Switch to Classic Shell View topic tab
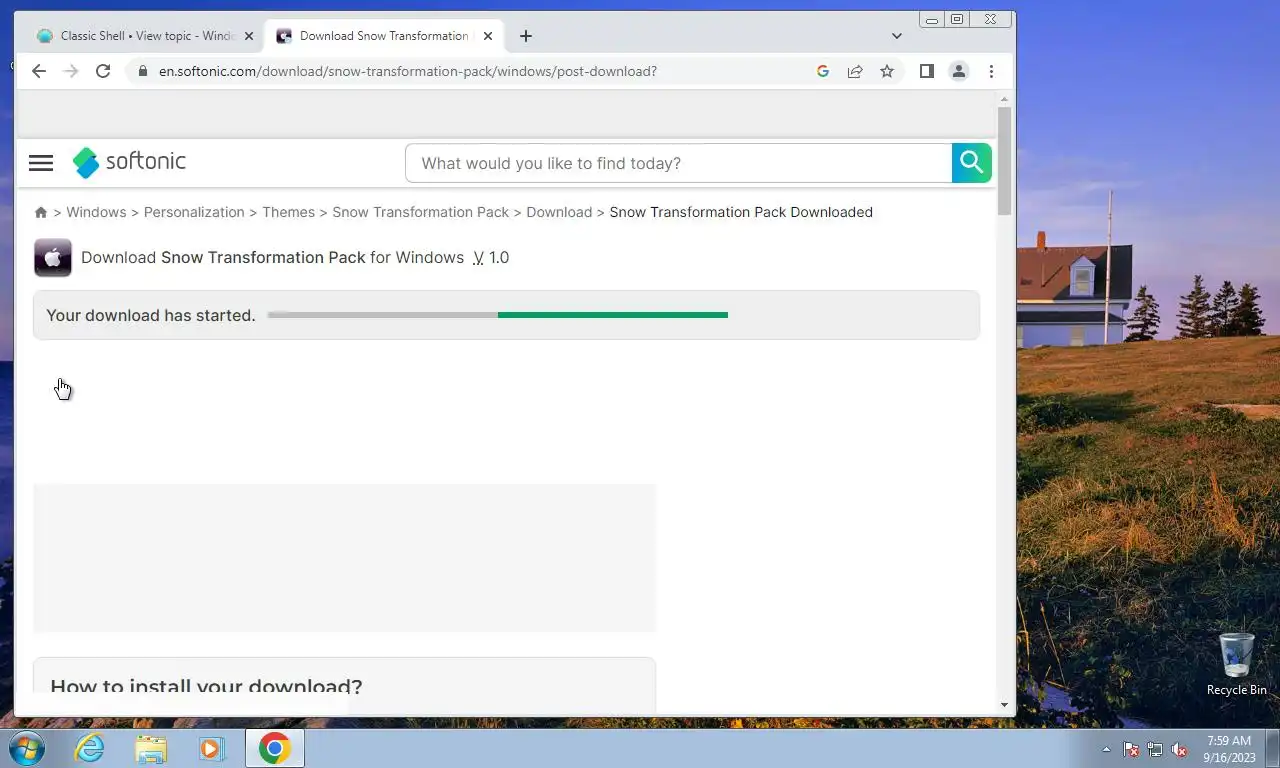Image resolution: width=1280 pixels, height=768 pixels. click(x=145, y=36)
